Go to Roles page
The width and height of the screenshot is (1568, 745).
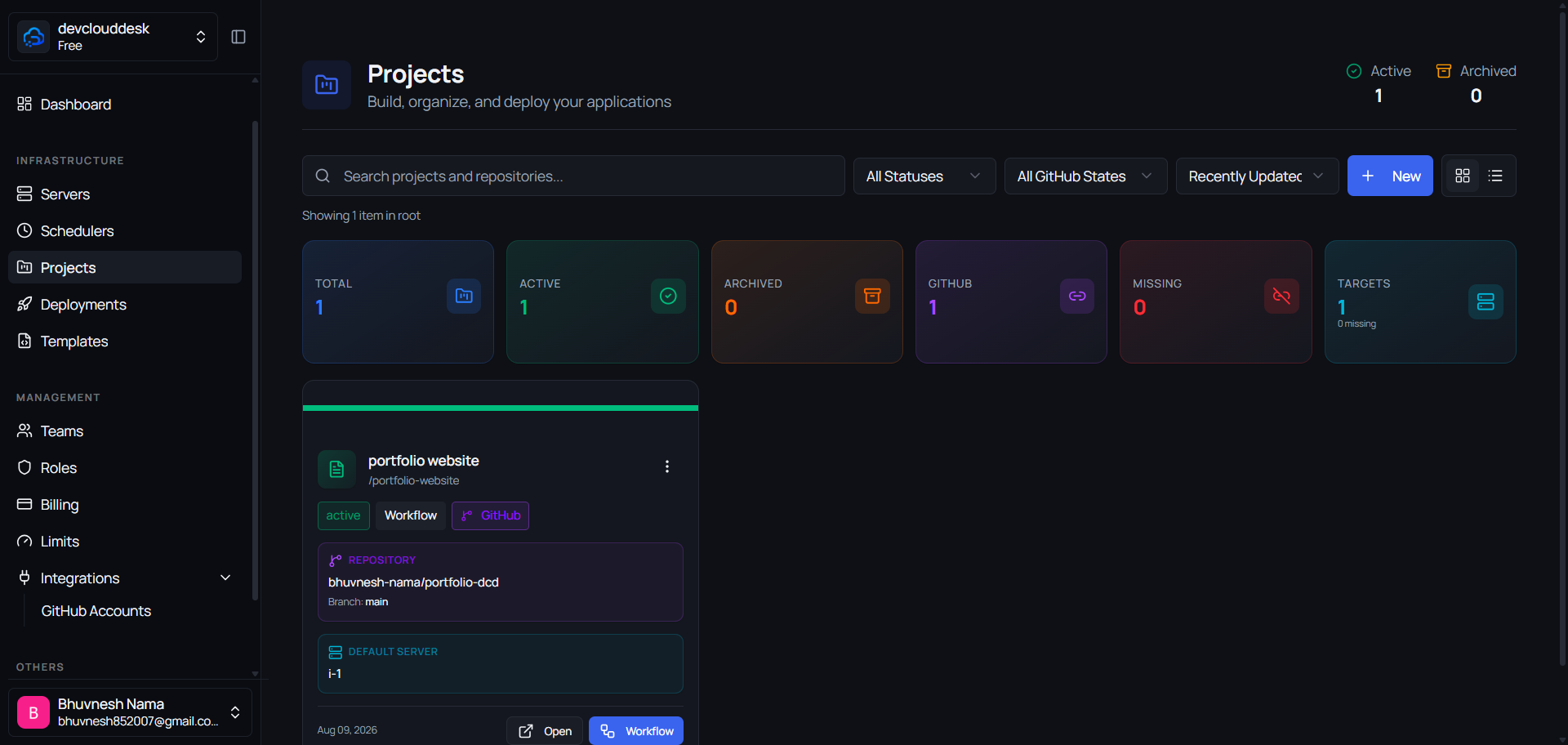click(125, 468)
